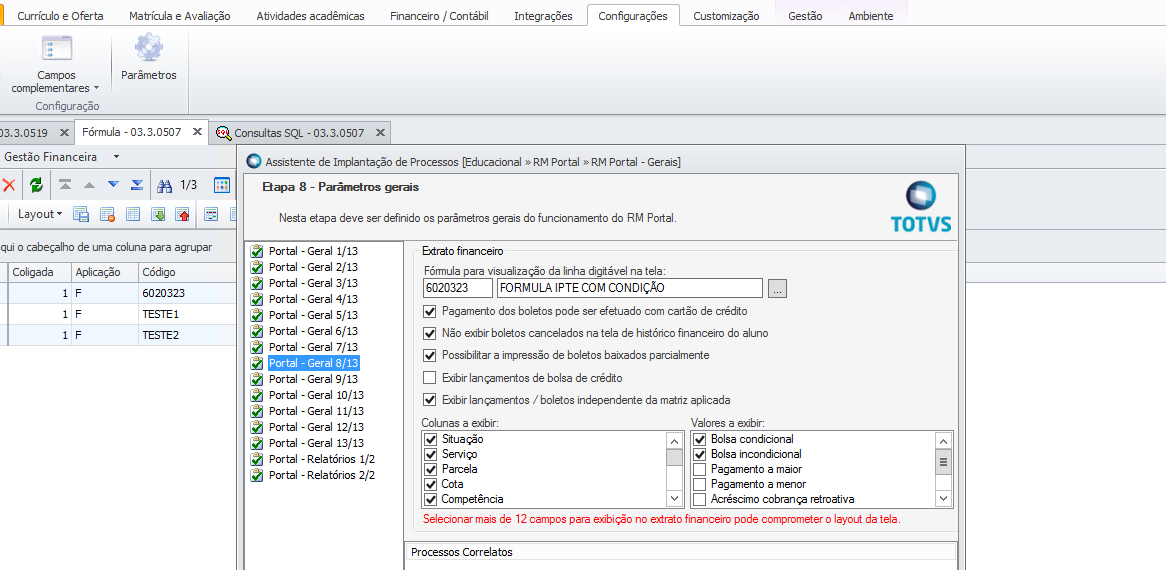1166x570 pixels.
Task: Uncheck the Serviço column checkbox
Action: [430, 454]
